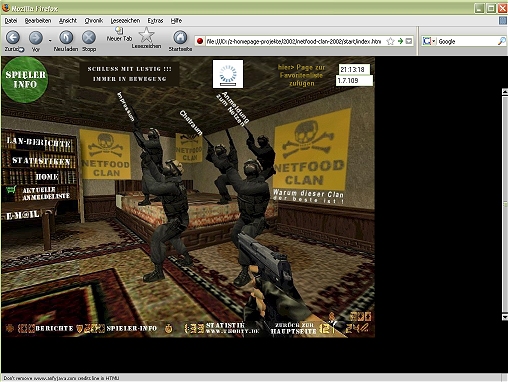
Task: Reload page with Neu laden icon
Action: click(66, 37)
